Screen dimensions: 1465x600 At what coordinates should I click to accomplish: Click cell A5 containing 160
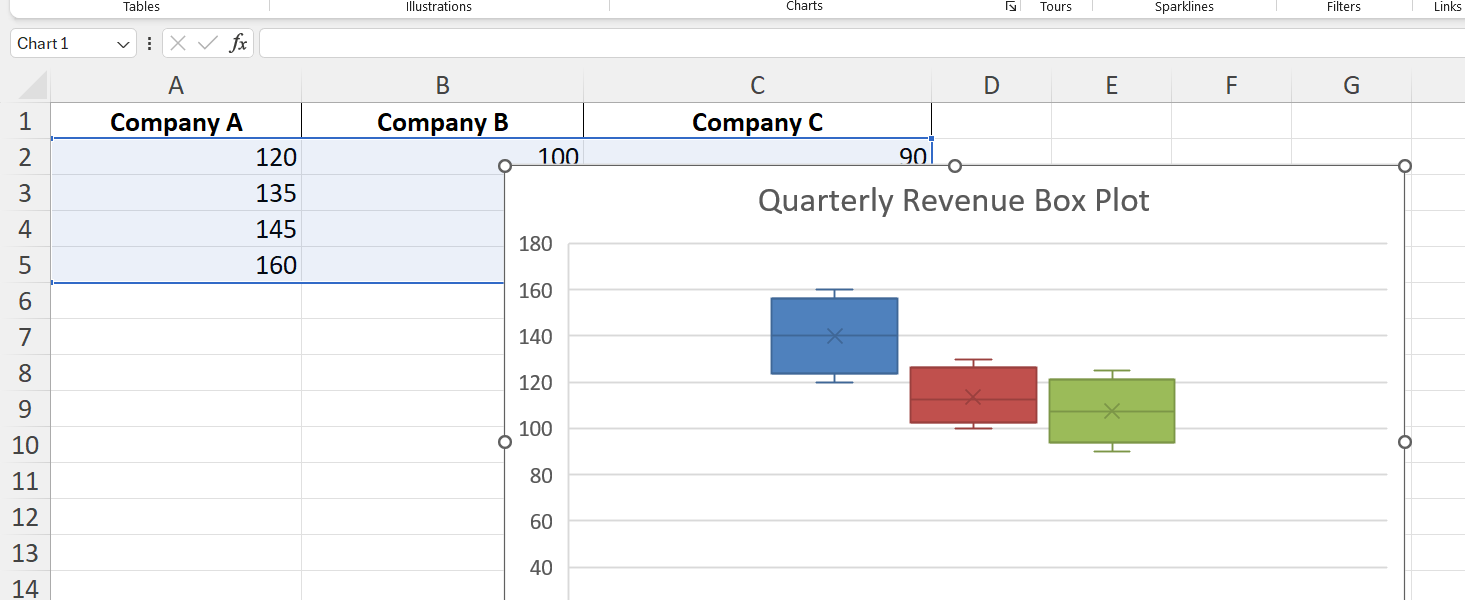(176, 265)
